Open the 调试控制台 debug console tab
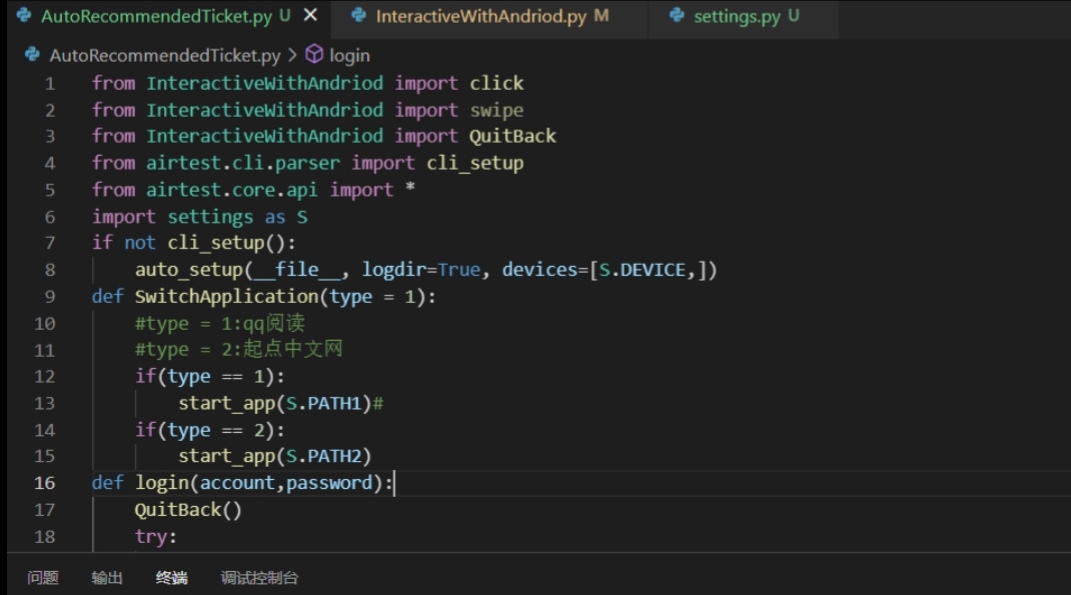This screenshot has width=1071, height=595. point(259,578)
